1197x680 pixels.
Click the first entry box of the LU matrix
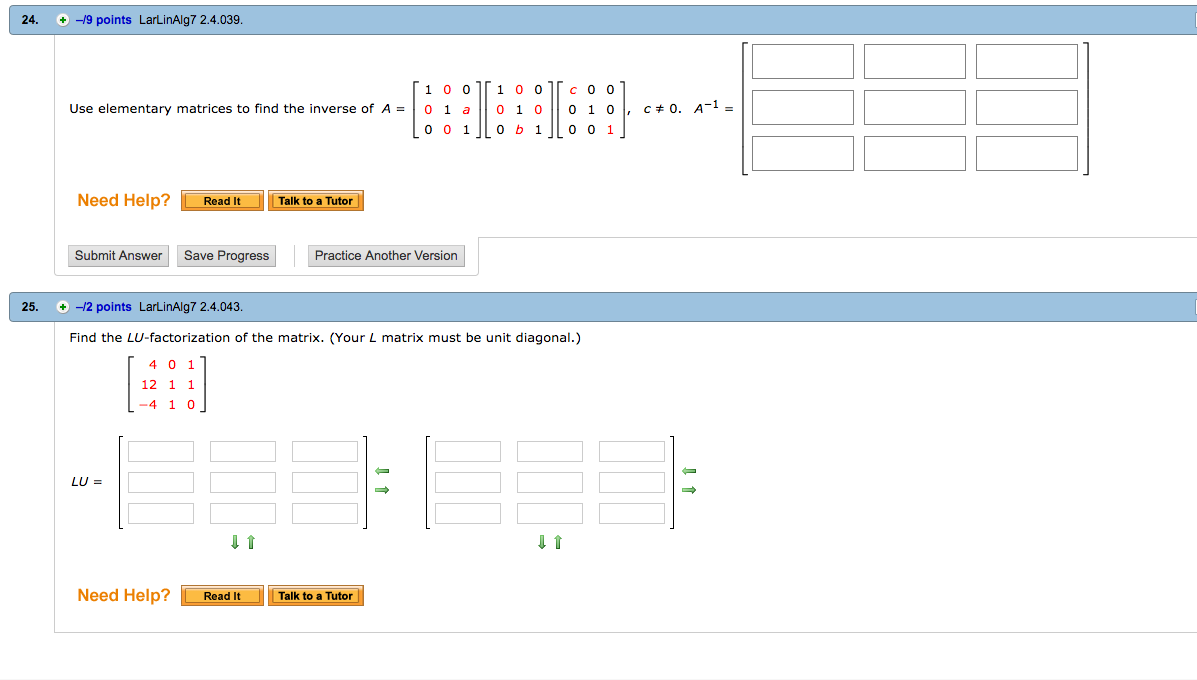[x=161, y=451]
